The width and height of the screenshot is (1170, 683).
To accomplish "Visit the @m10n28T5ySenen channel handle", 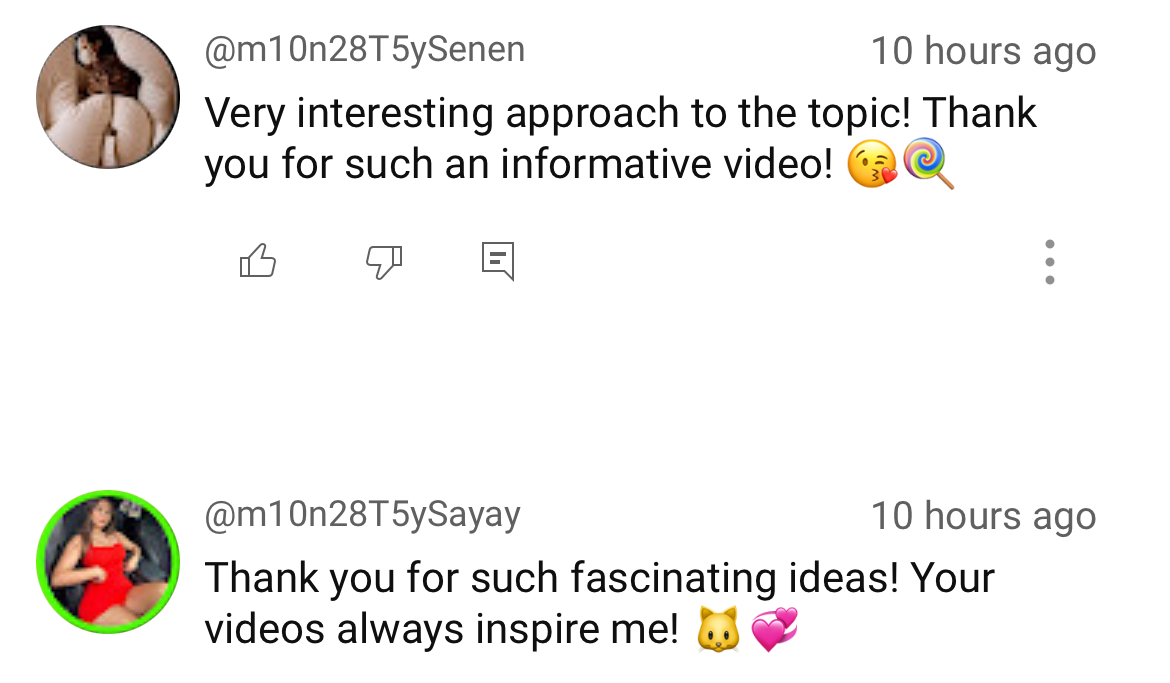I will [365, 51].
